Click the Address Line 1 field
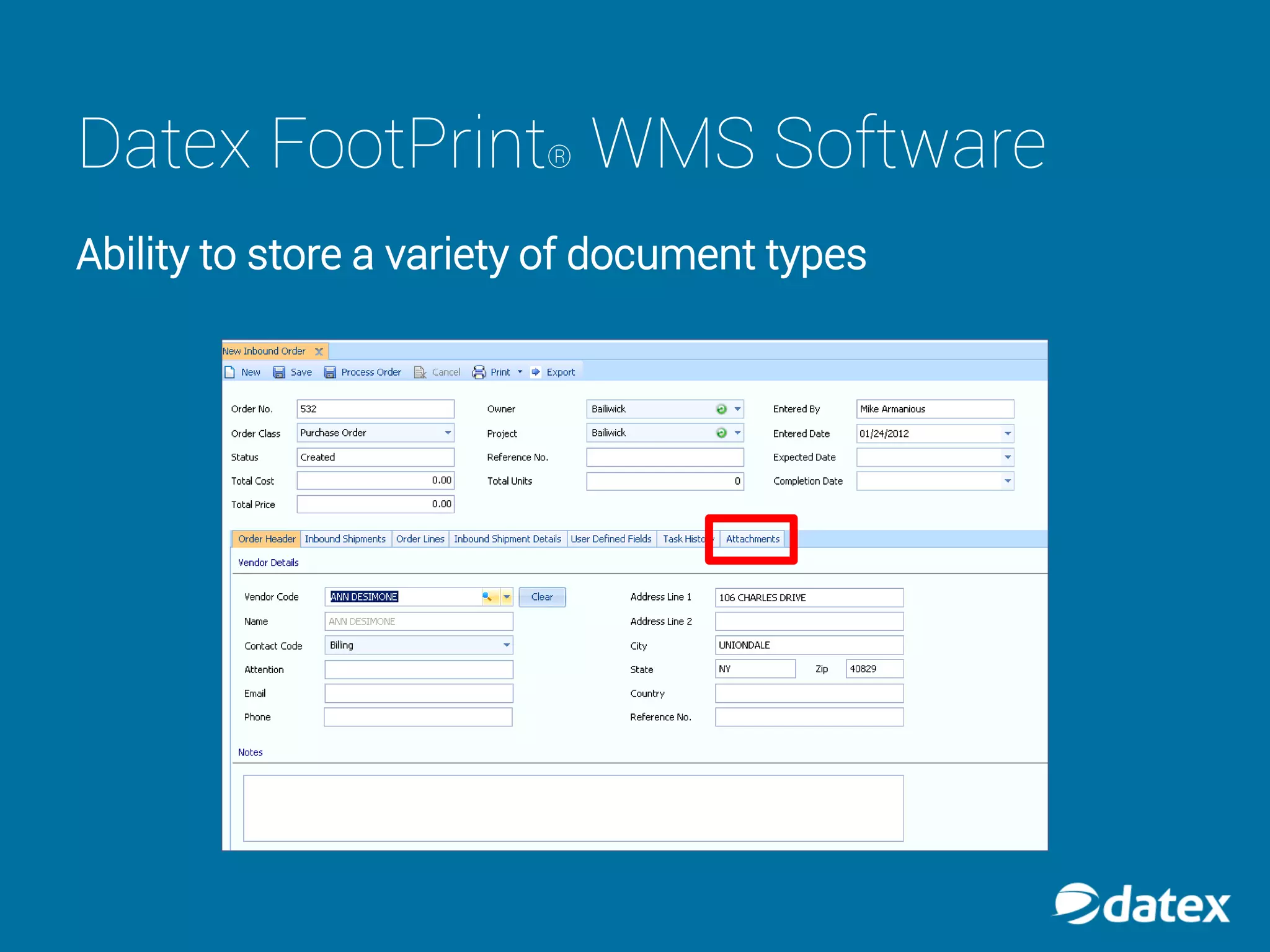1270x952 pixels. tap(809, 597)
